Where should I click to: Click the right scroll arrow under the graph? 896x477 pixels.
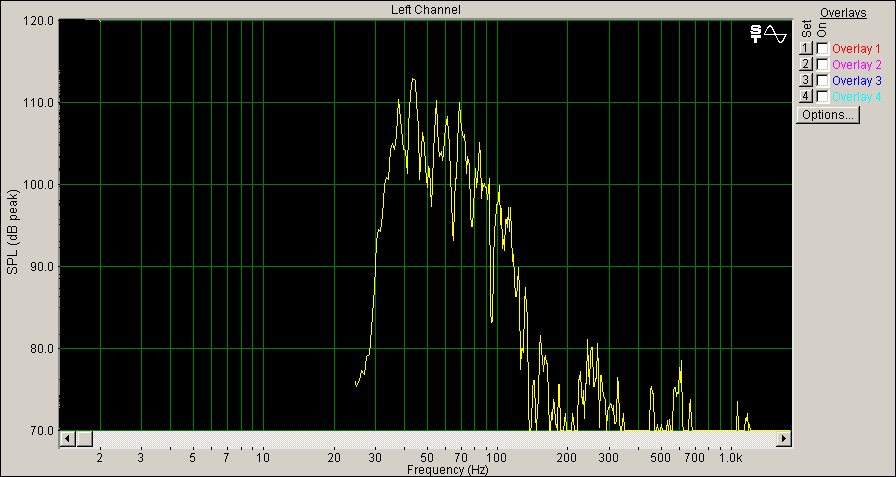783,439
